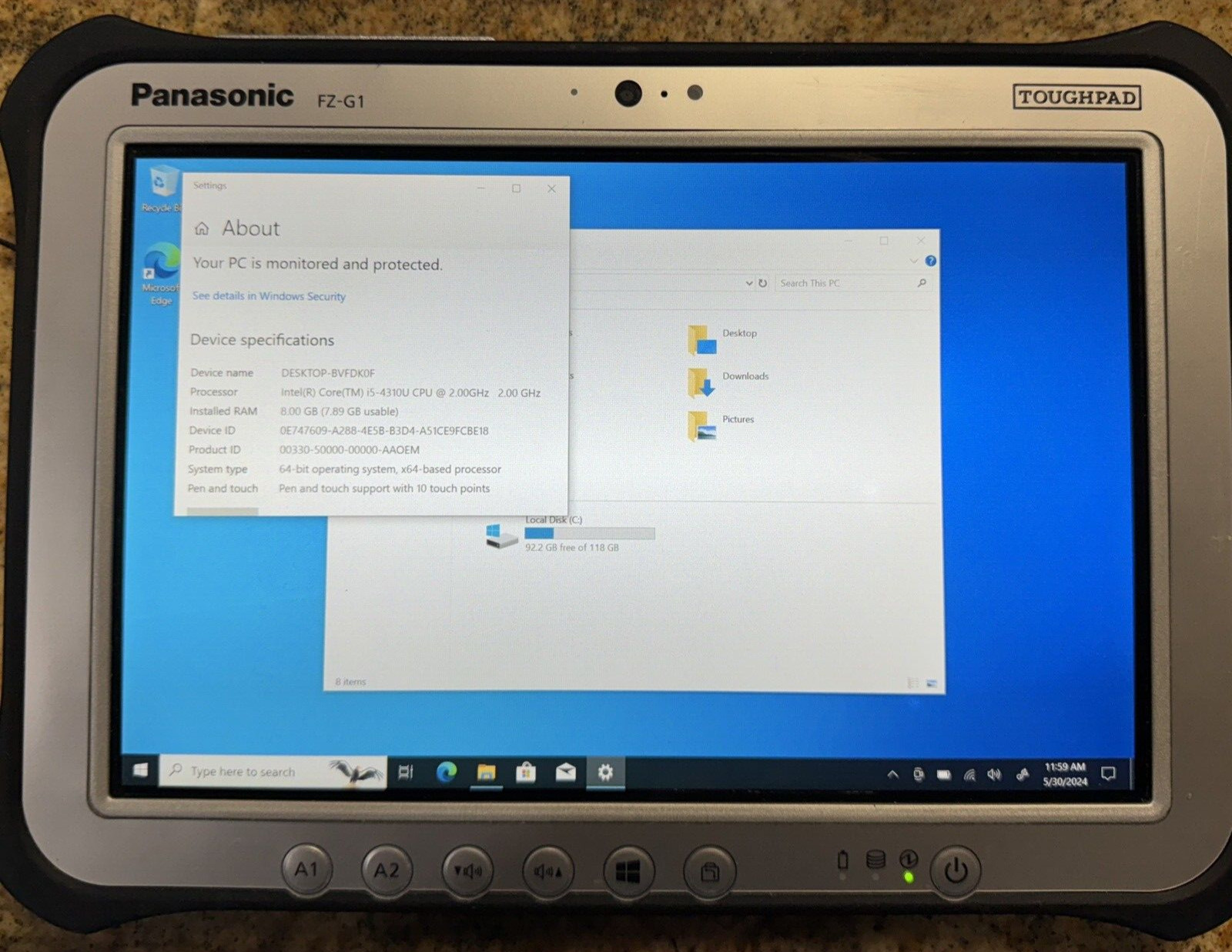Click the 'Type here to search' taskbar box
This screenshot has width=1232, height=952.
[273, 771]
